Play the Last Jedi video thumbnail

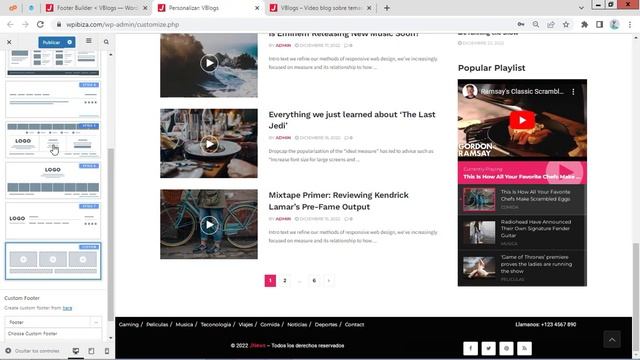point(209,144)
